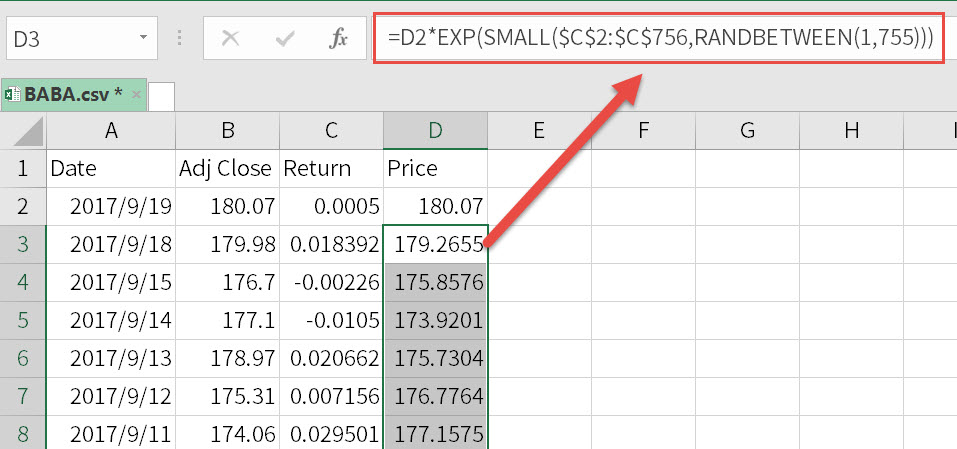Screen dimensions: 957x449
Task: Select row 2 header
Action: [x=23, y=206]
